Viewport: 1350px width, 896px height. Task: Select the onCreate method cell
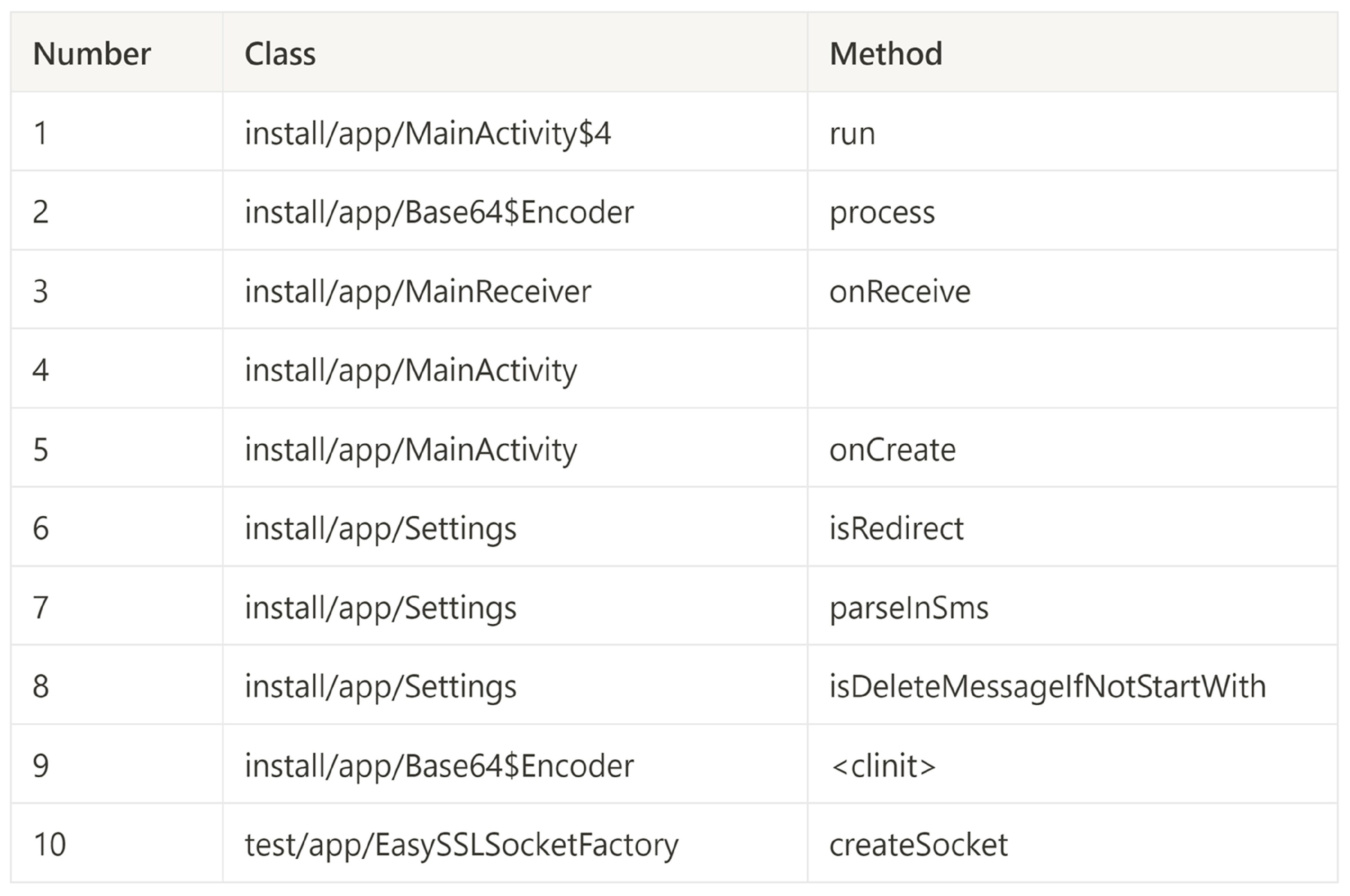[x=892, y=450]
